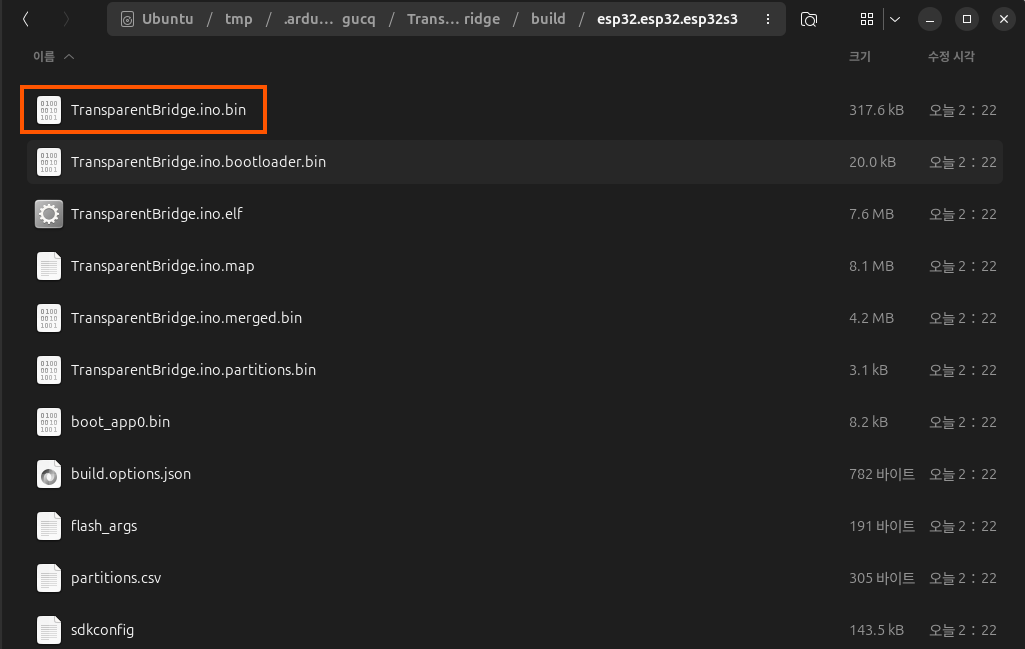1025x649 pixels.
Task: Select file name flash_args
Action: pyautogui.click(x=104, y=526)
